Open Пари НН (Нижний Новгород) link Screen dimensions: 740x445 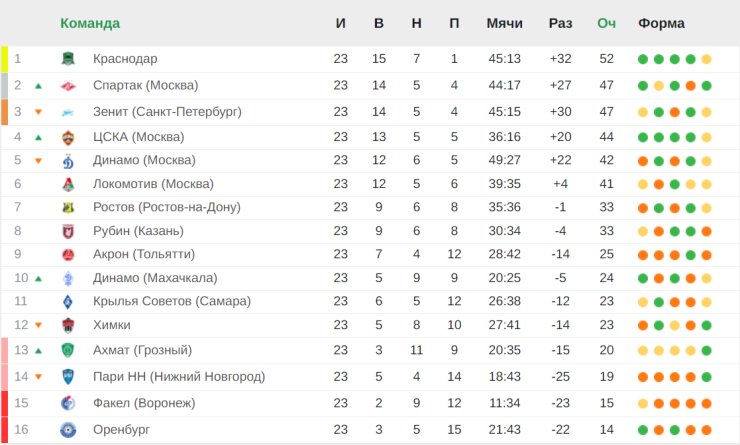(x=179, y=376)
